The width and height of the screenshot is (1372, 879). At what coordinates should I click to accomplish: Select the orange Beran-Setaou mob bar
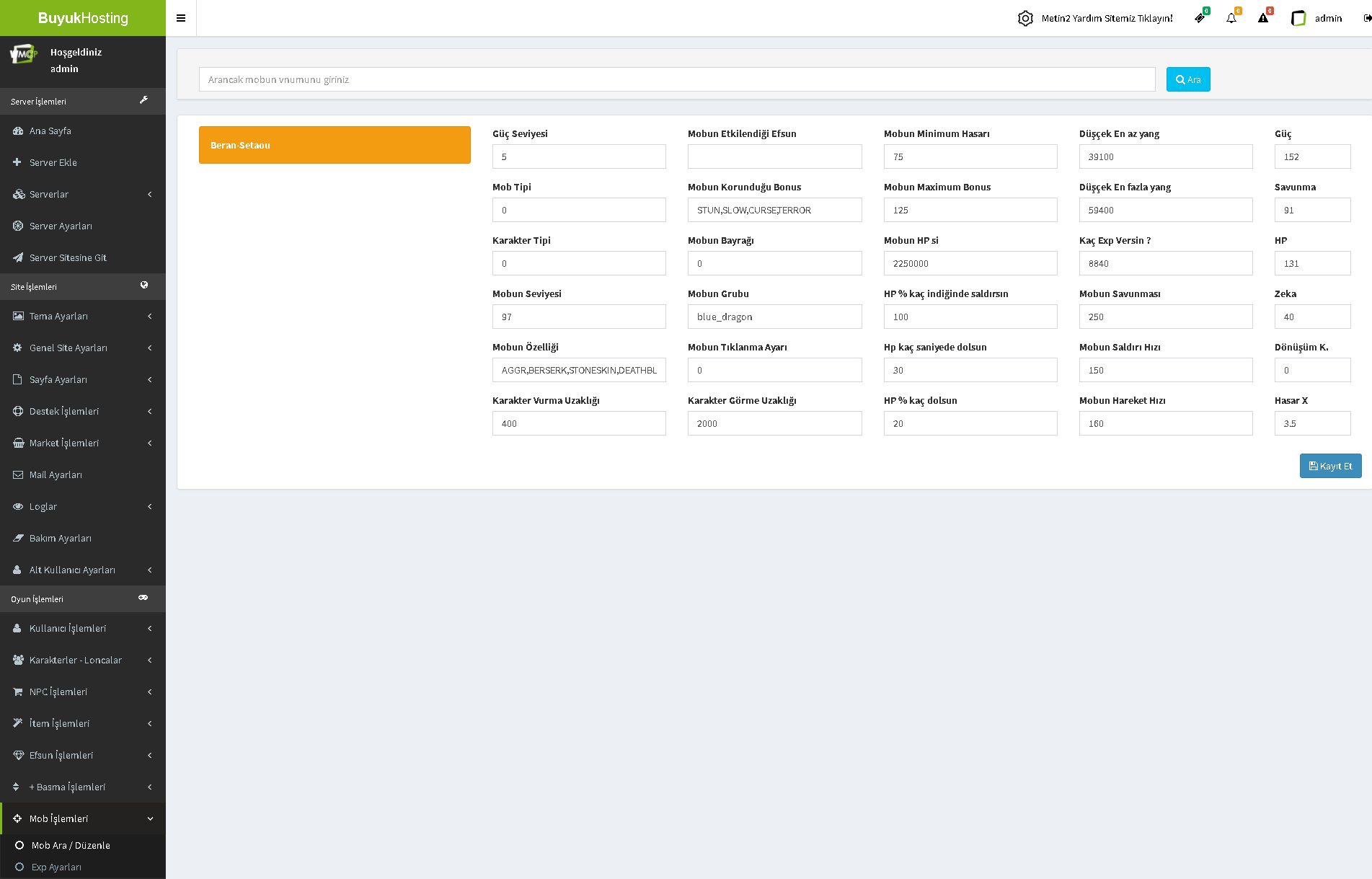click(x=335, y=145)
